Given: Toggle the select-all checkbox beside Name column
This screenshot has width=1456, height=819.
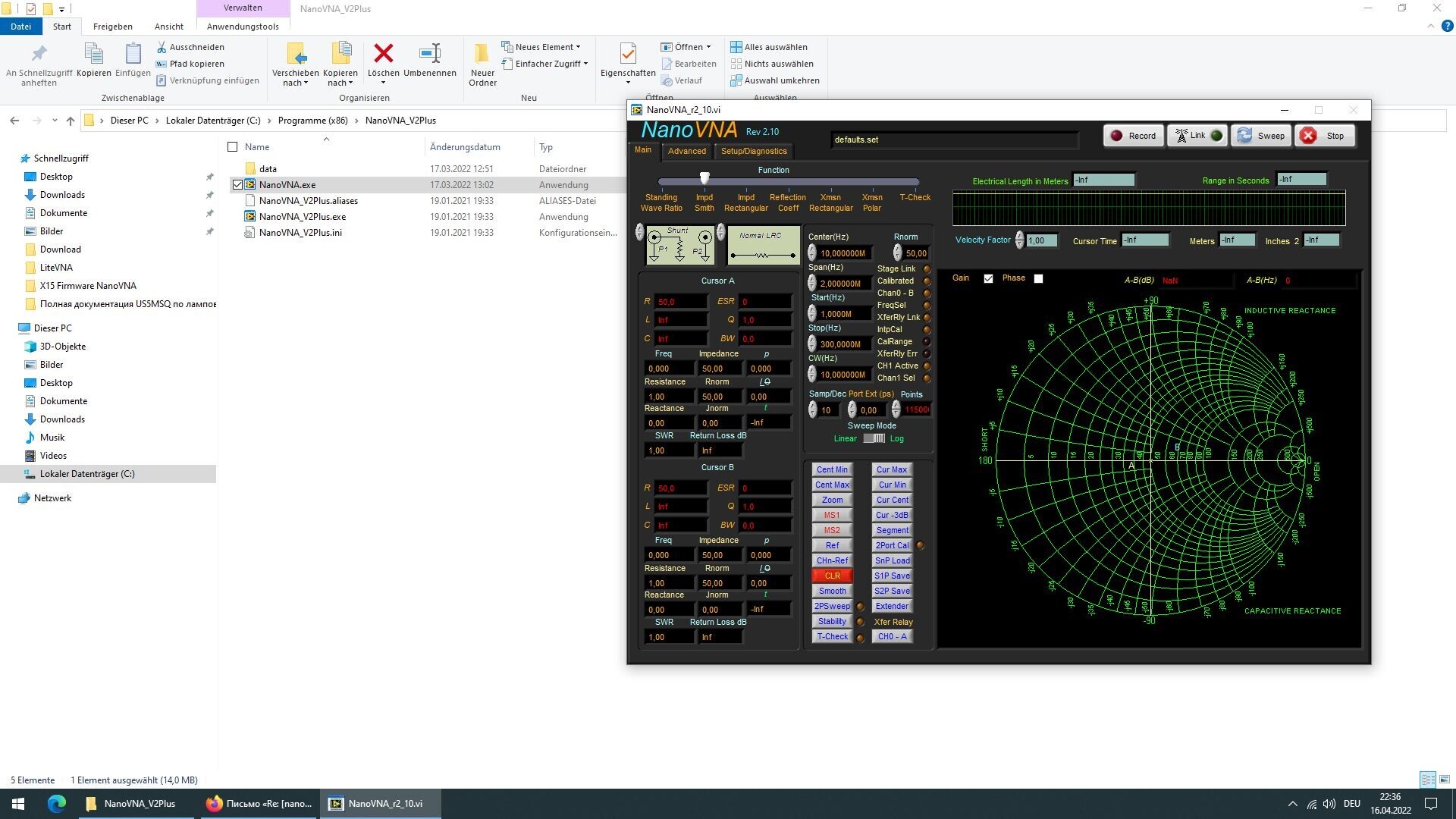Looking at the screenshot, I should pyautogui.click(x=233, y=147).
